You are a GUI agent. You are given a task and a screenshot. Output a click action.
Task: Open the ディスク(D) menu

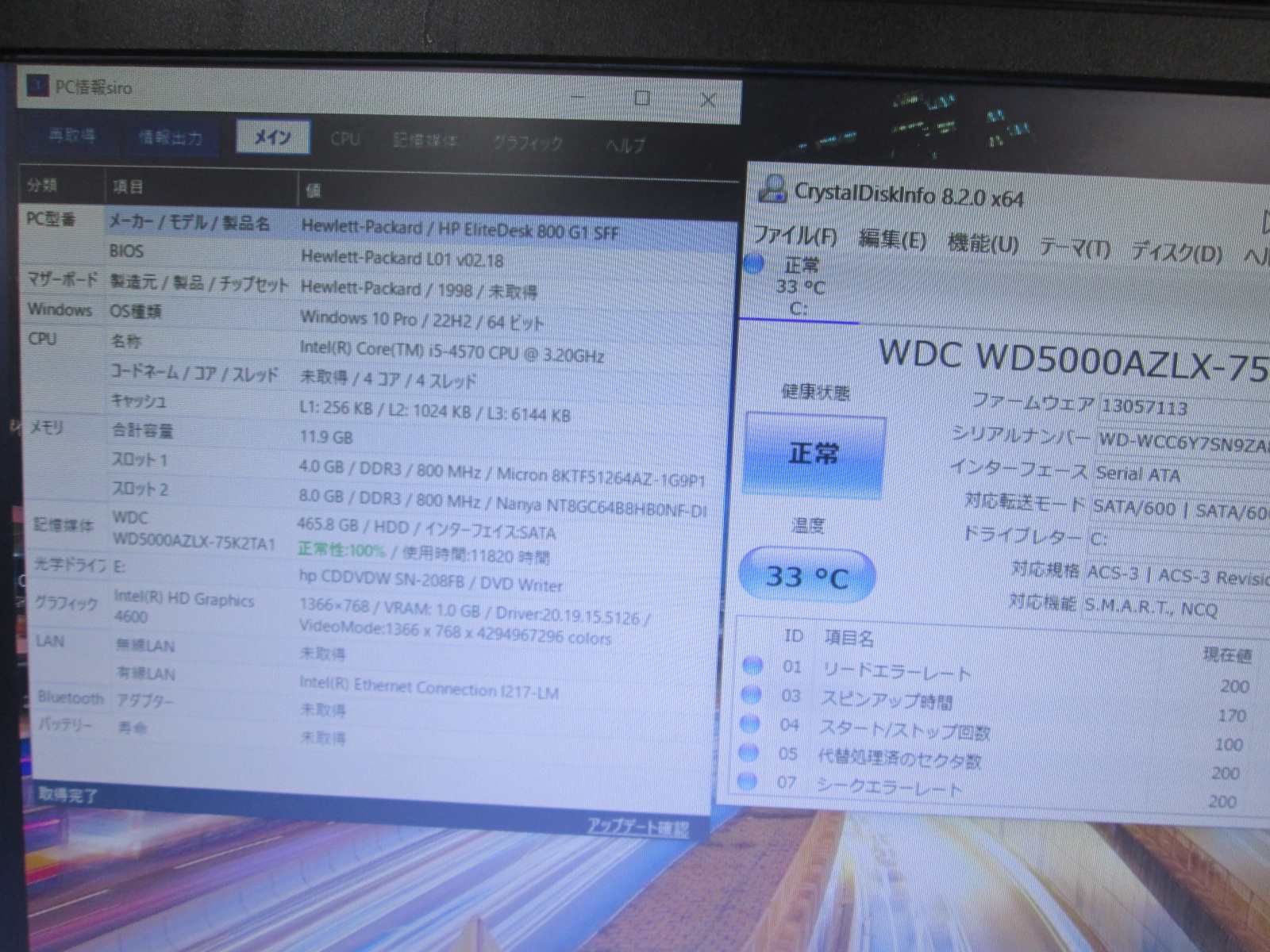coord(1177,252)
